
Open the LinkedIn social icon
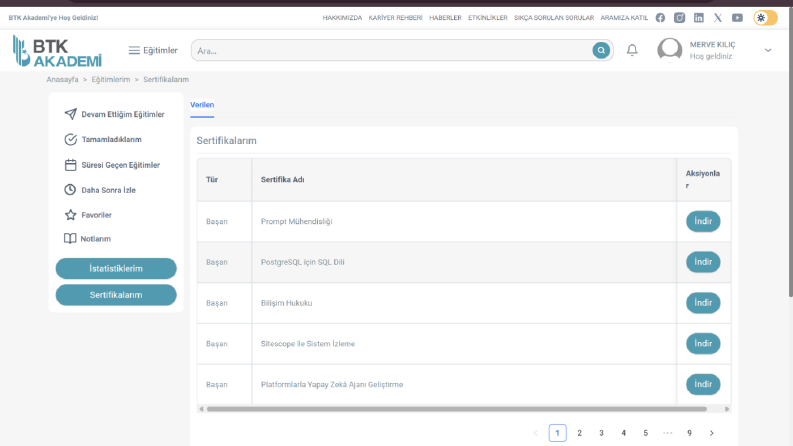(x=698, y=18)
